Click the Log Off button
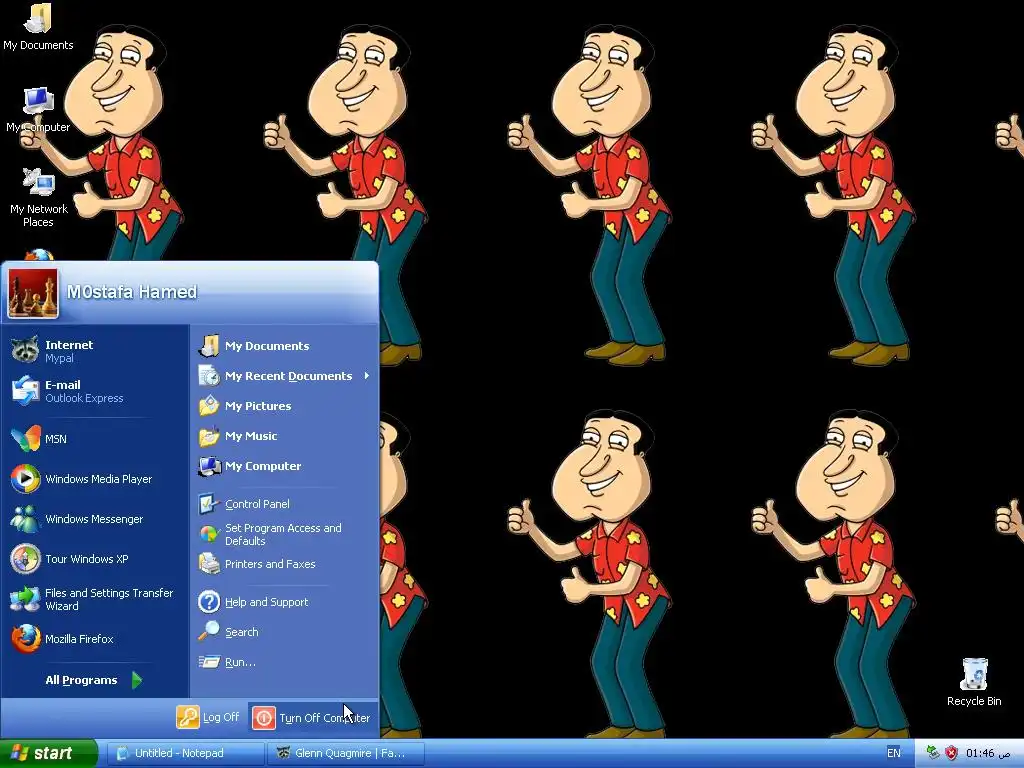This screenshot has width=1024, height=768. 208,717
